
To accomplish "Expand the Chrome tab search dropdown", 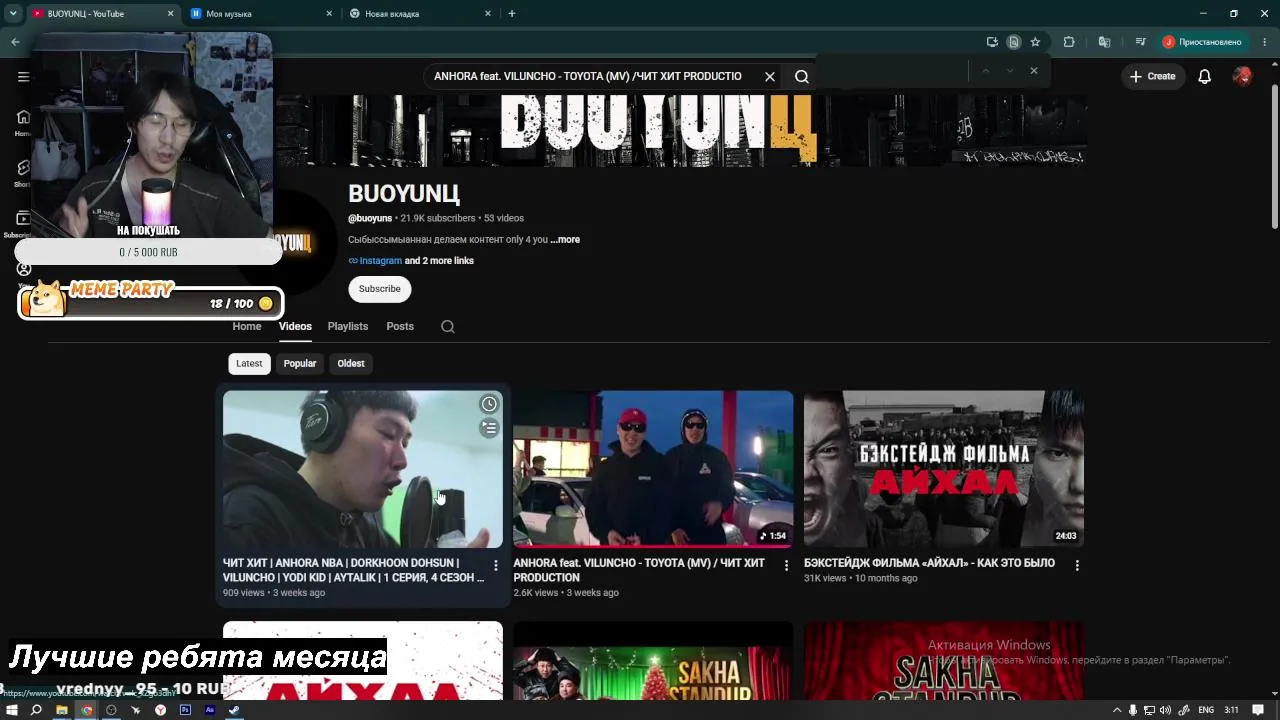I will coord(13,14).
